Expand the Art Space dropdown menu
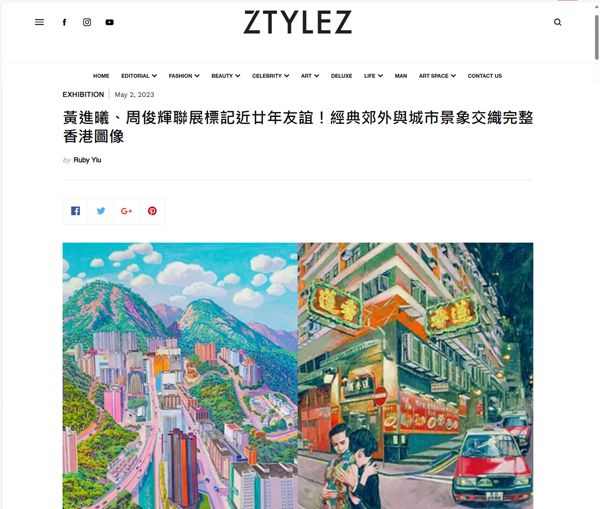This screenshot has width=600, height=509. (437, 76)
